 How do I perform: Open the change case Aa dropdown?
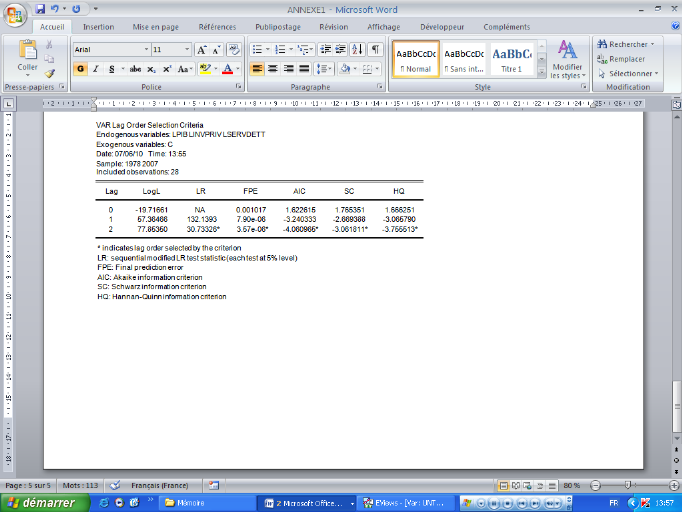[184, 69]
